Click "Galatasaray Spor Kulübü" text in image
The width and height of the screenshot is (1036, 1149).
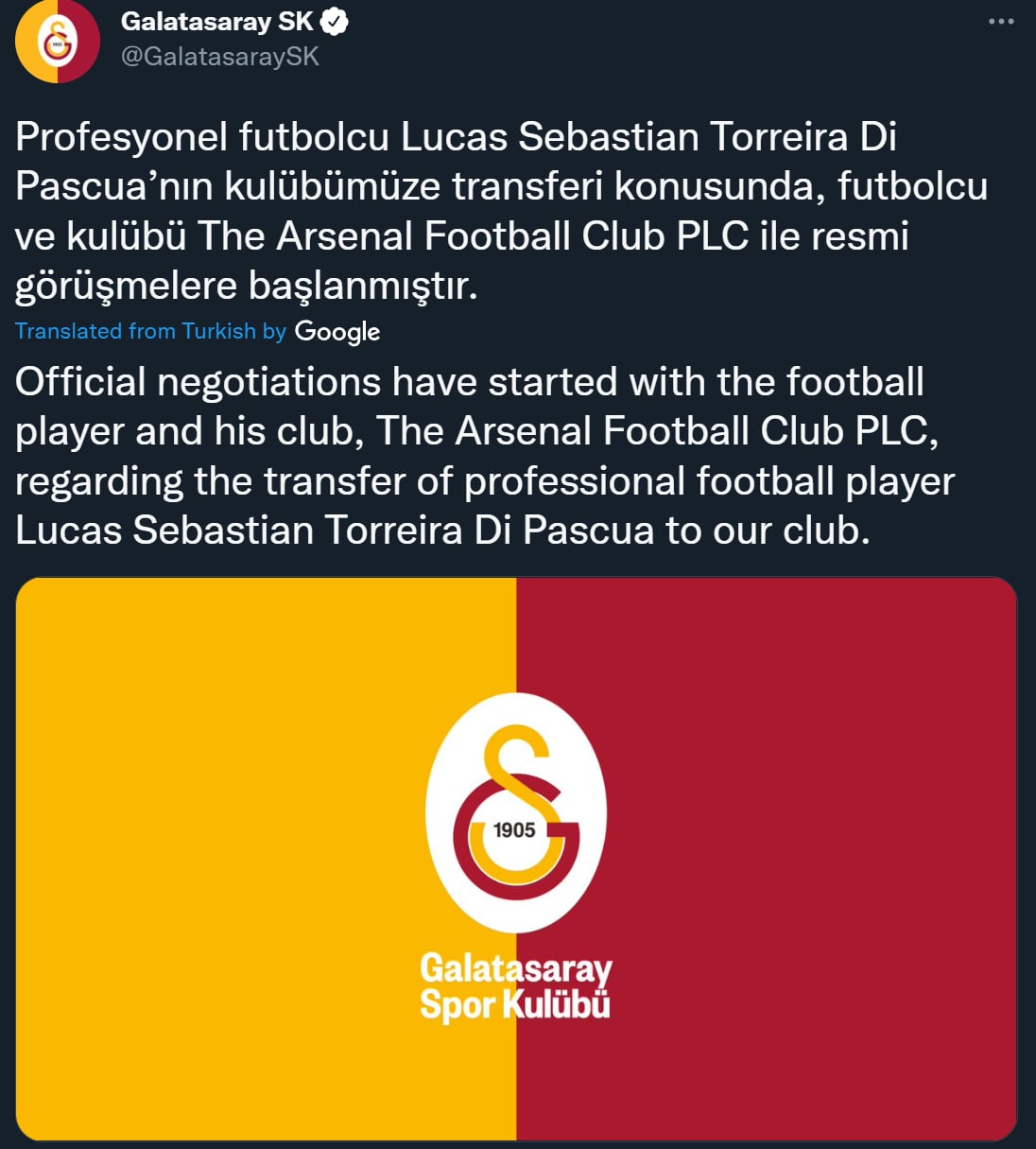click(x=516, y=986)
